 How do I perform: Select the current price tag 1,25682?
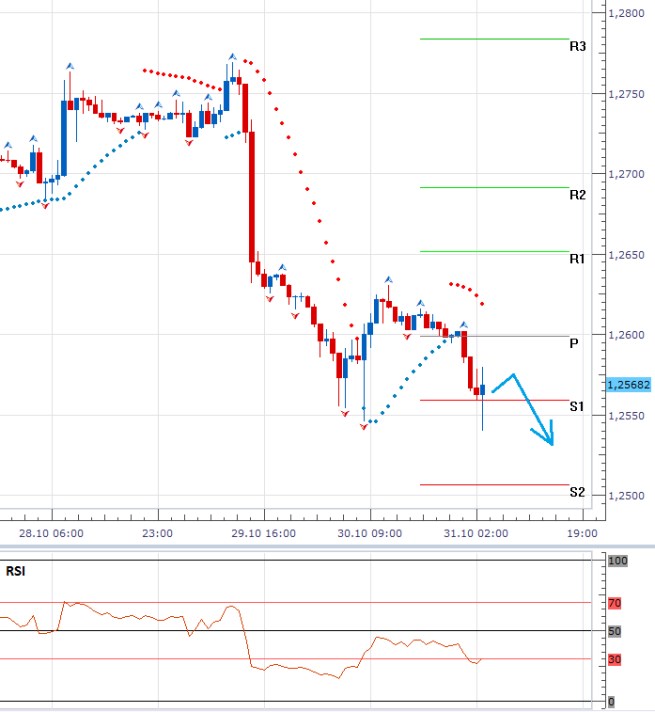629,385
